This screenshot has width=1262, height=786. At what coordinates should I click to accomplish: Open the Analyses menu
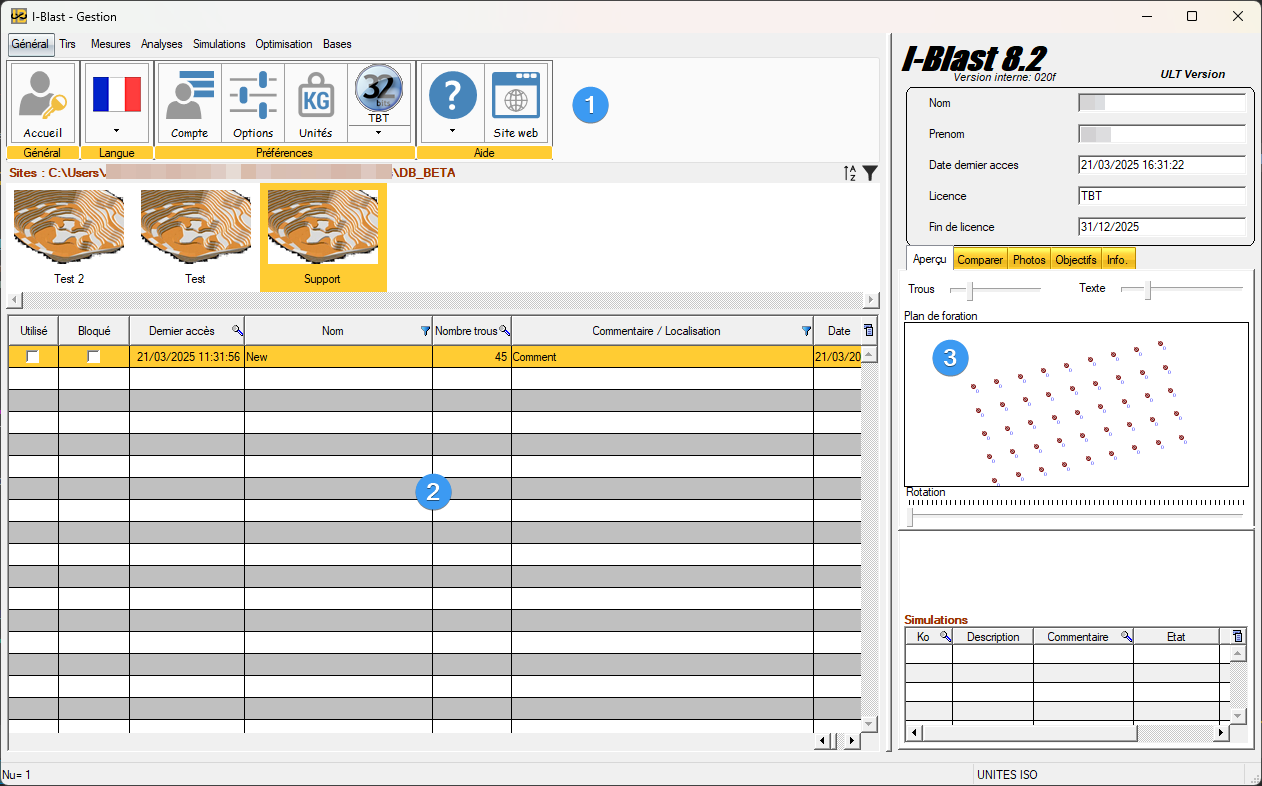pos(162,44)
